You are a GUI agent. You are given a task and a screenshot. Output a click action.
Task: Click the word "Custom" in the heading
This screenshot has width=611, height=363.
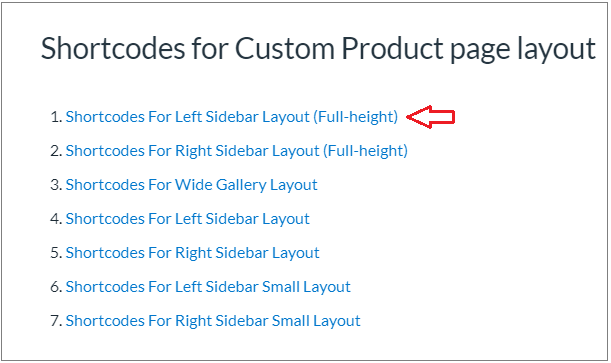285,49
